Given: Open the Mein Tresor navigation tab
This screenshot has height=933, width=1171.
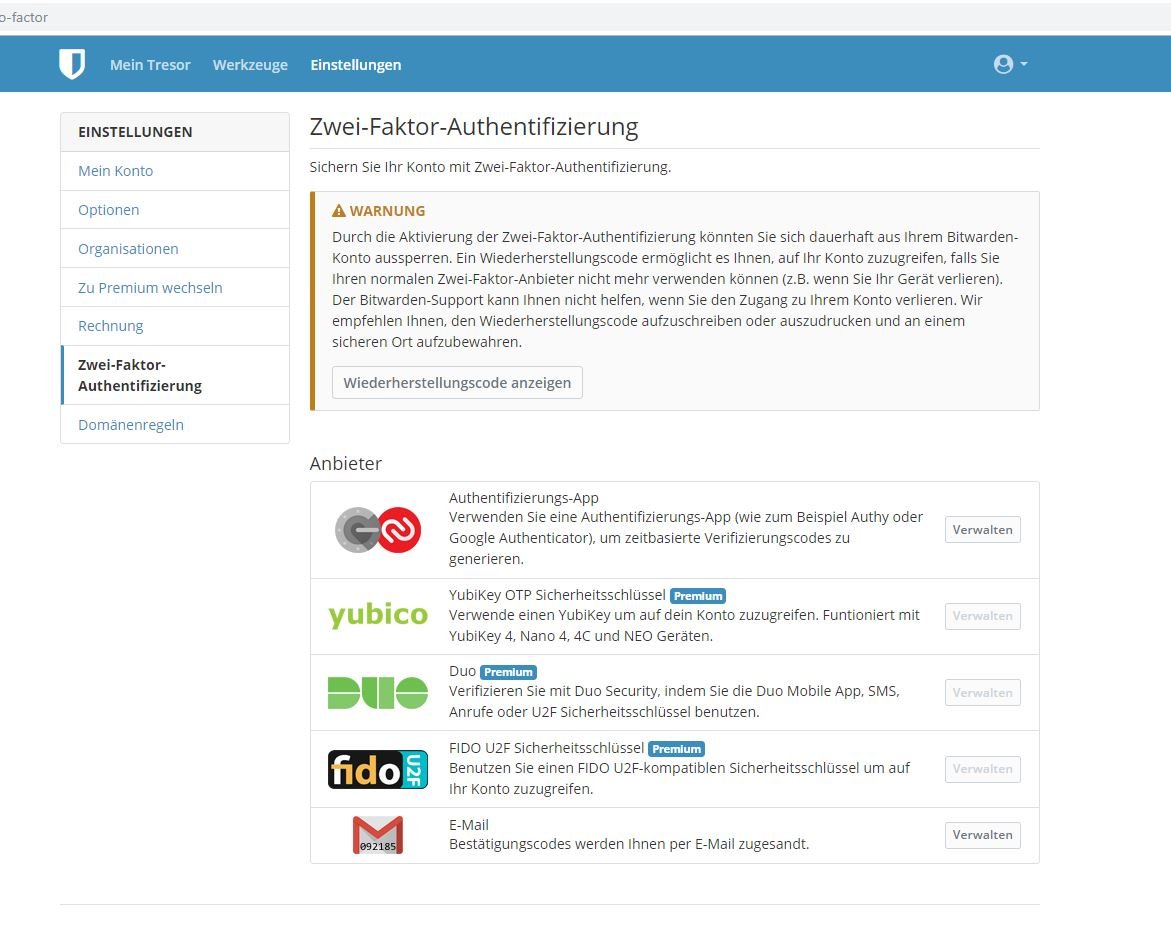Looking at the screenshot, I should coord(150,65).
